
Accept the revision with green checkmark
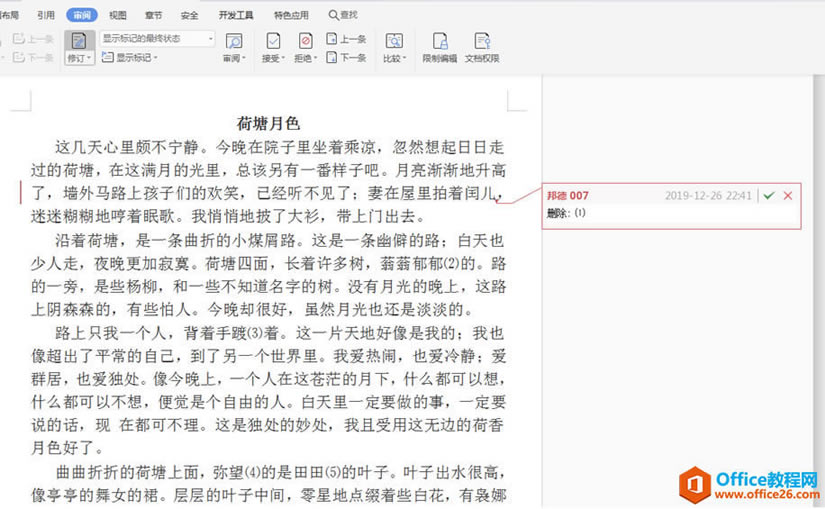[x=769, y=195]
